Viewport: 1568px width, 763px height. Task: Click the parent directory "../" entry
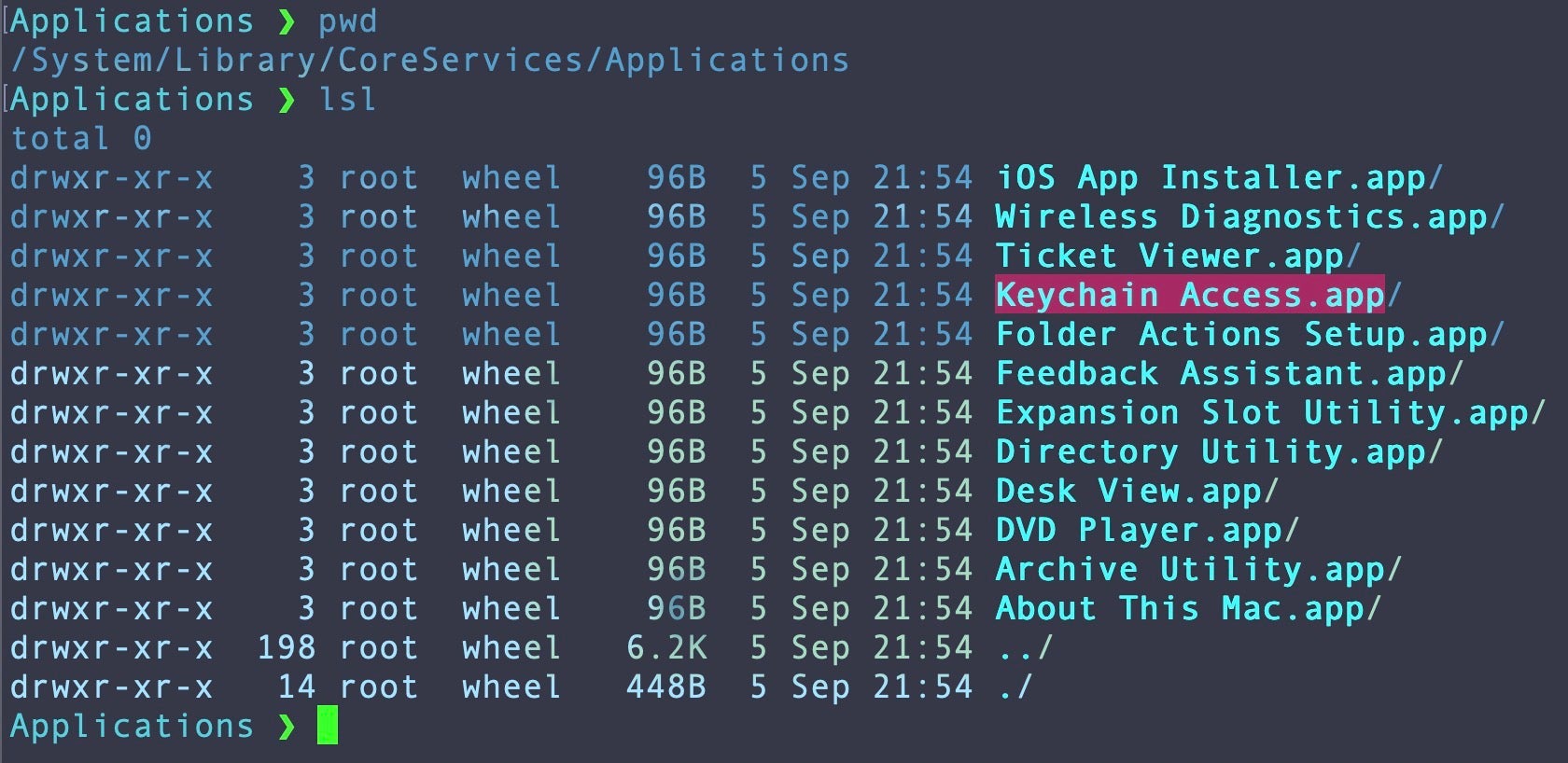click(x=1024, y=648)
